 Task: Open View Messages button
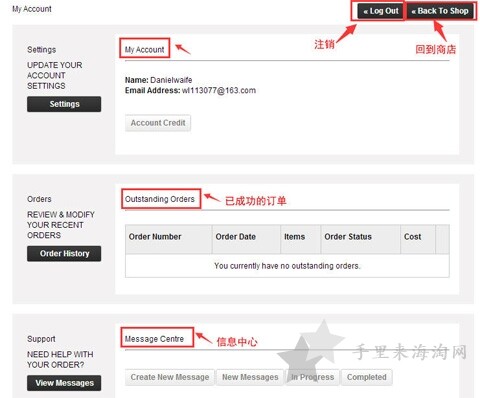point(64,383)
